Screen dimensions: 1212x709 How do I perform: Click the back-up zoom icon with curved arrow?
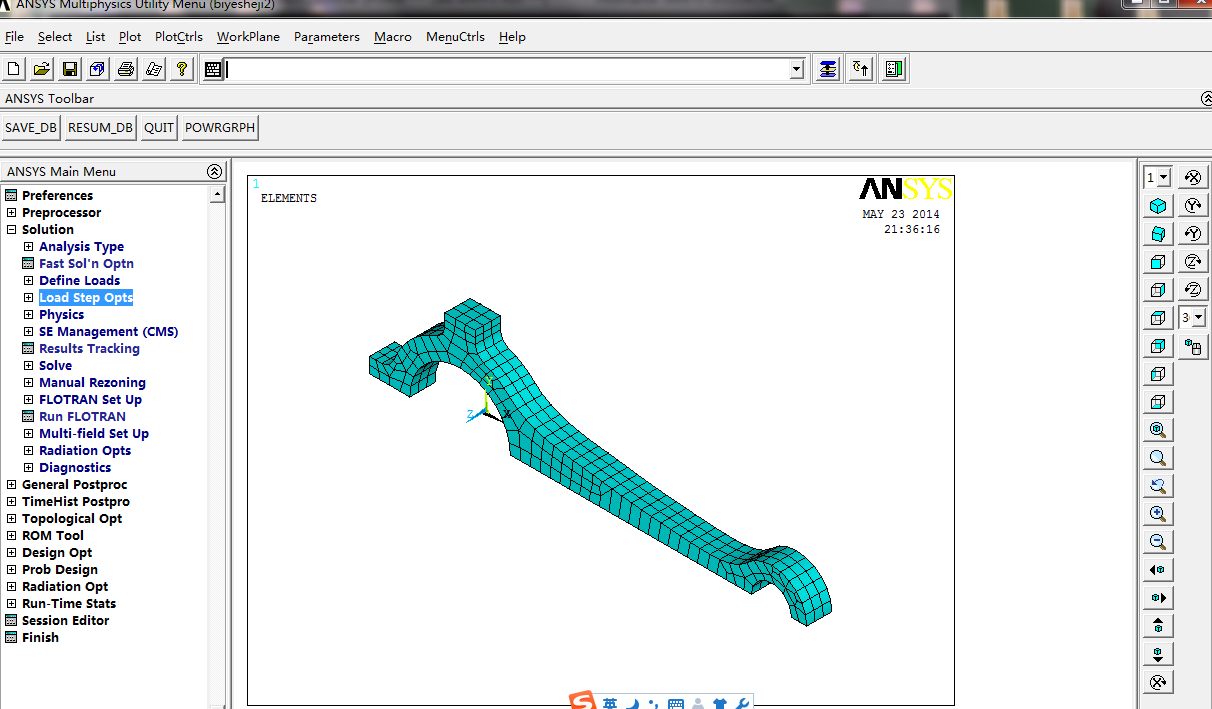tap(1158, 486)
